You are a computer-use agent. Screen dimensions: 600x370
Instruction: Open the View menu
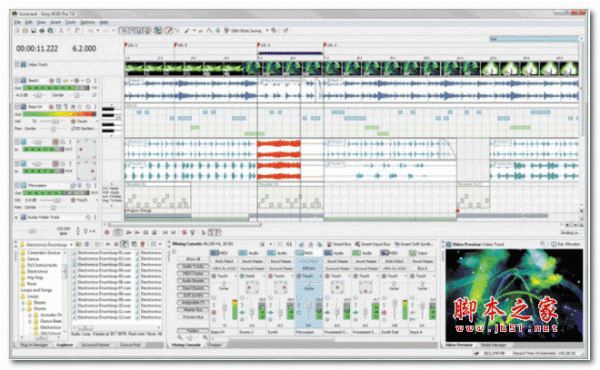pos(41,22)
